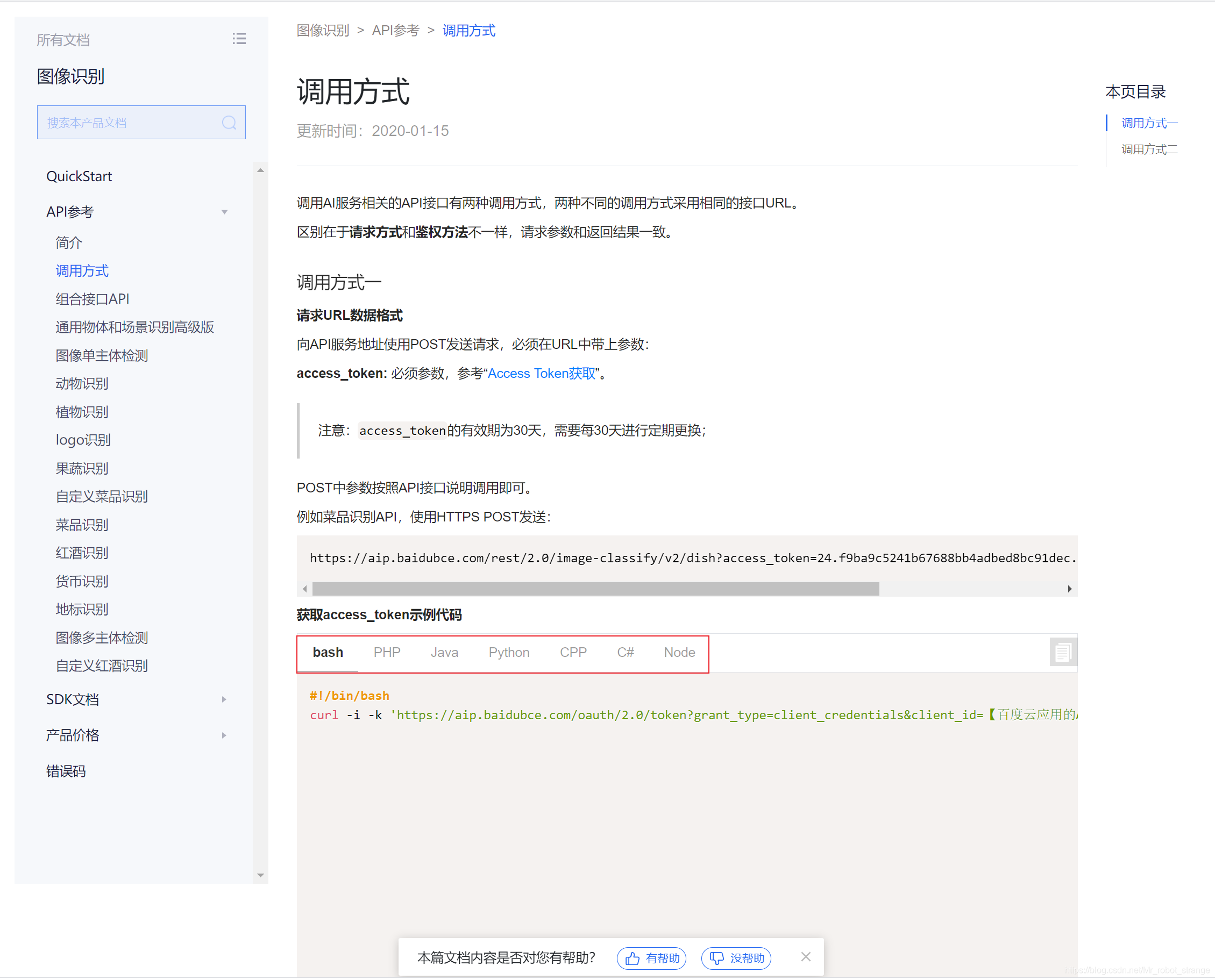Screen dimensions: 1215x980
Task: Jump to 调用方式二 in page outline
Action: (x=1147, y=149)
